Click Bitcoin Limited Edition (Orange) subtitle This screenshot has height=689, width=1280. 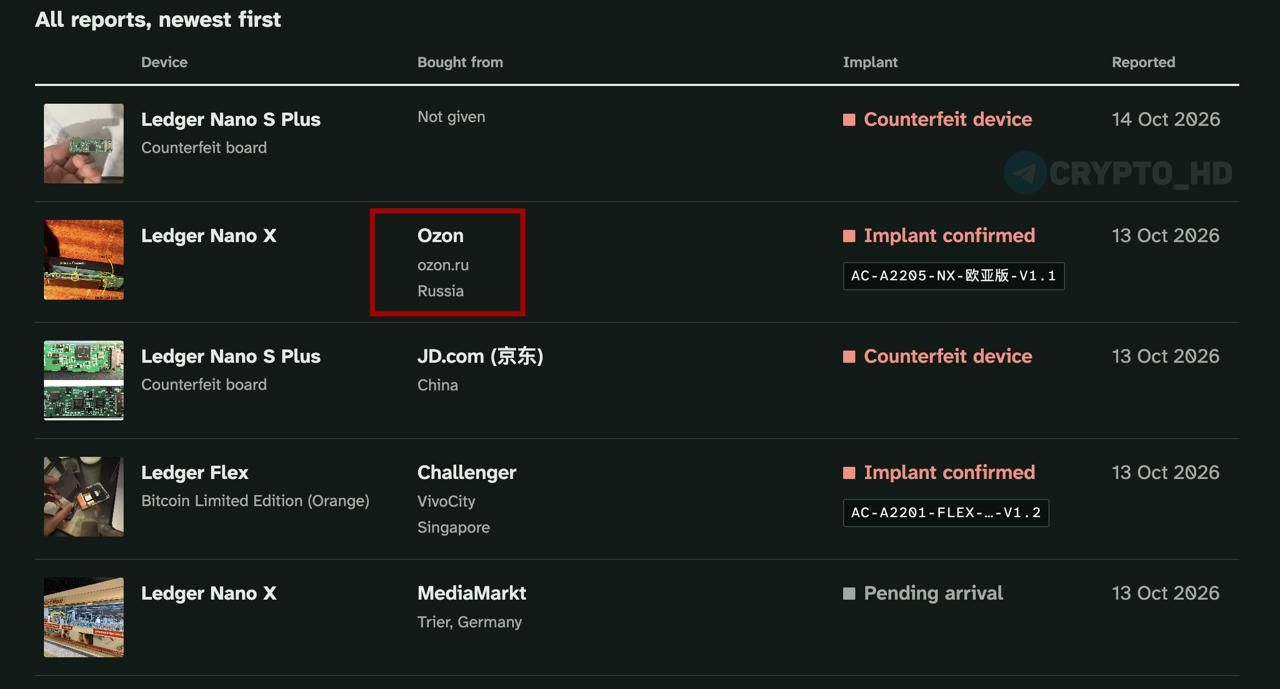tap(255, 501)
